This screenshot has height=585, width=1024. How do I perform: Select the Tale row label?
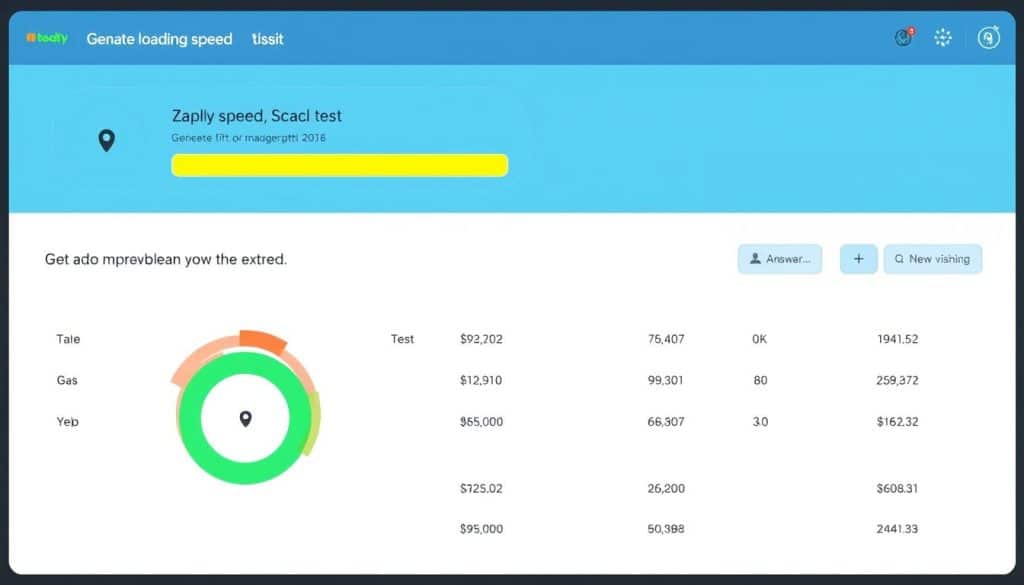69,339
